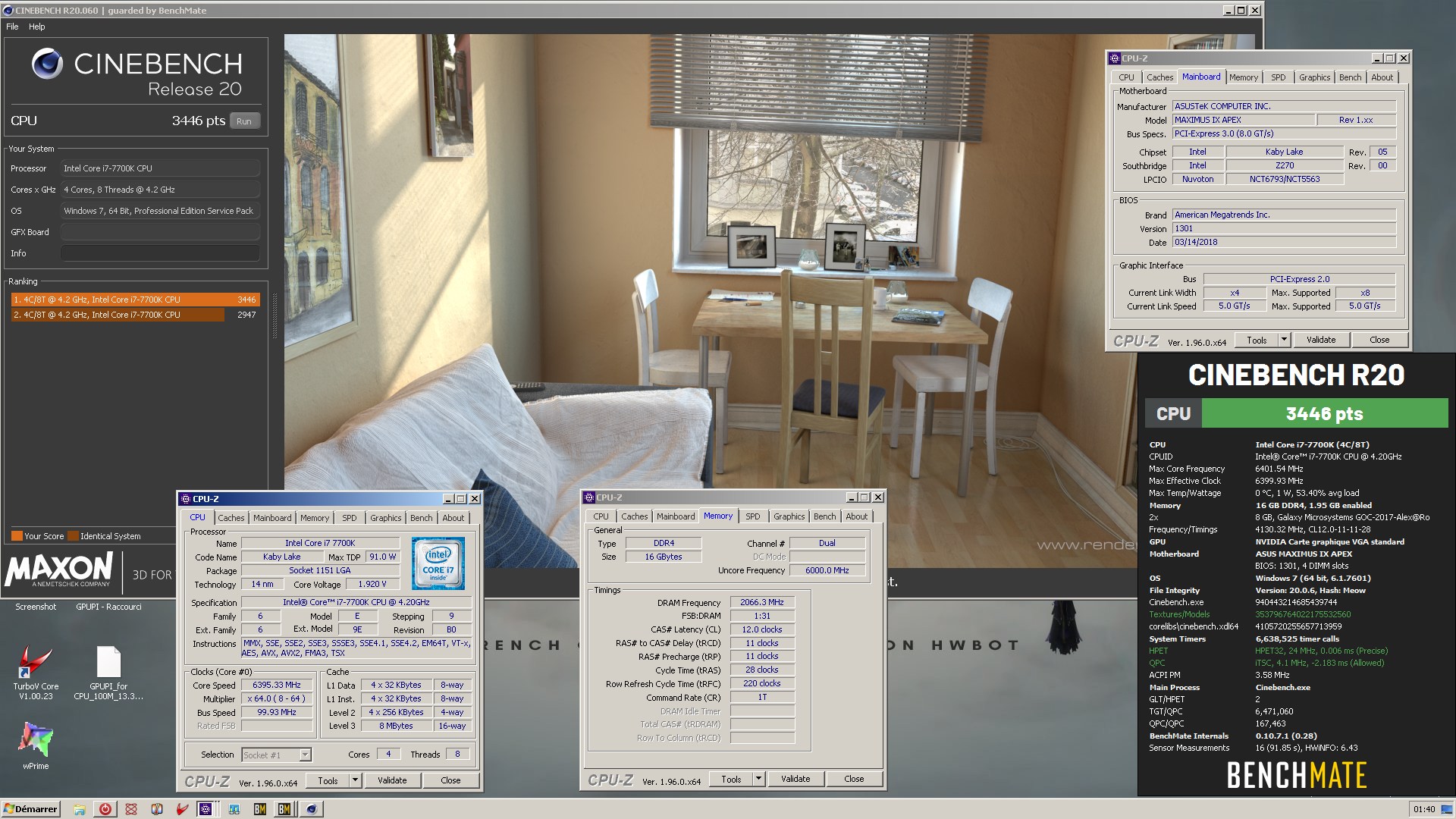
Task: Click the Cinebench Release 20 logo
Action: coord(136,73)
